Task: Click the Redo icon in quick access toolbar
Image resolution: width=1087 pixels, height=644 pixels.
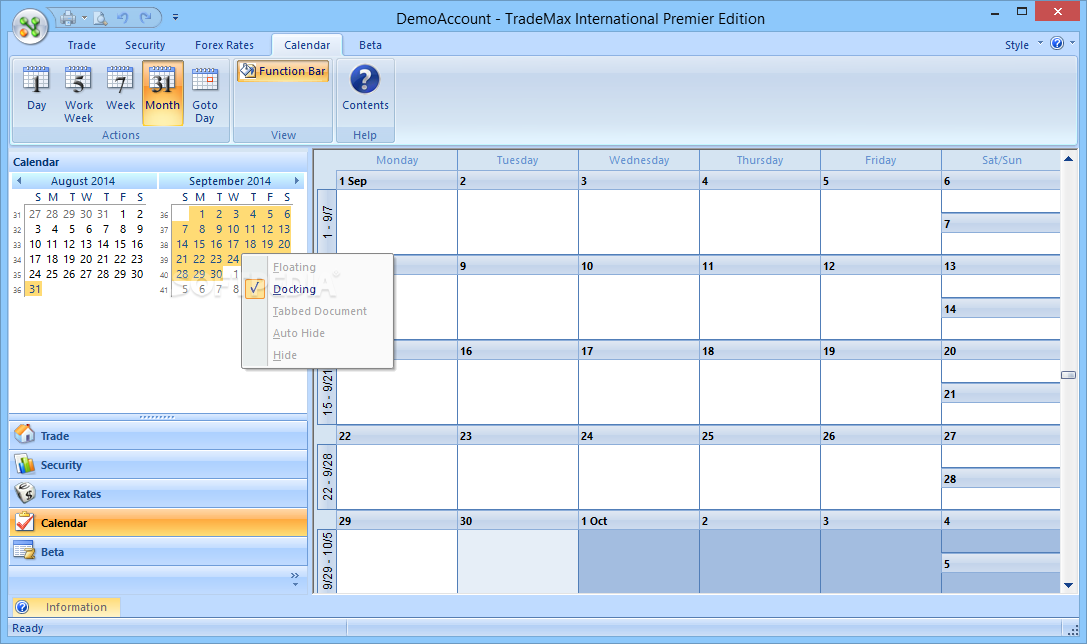Action: 146,18
